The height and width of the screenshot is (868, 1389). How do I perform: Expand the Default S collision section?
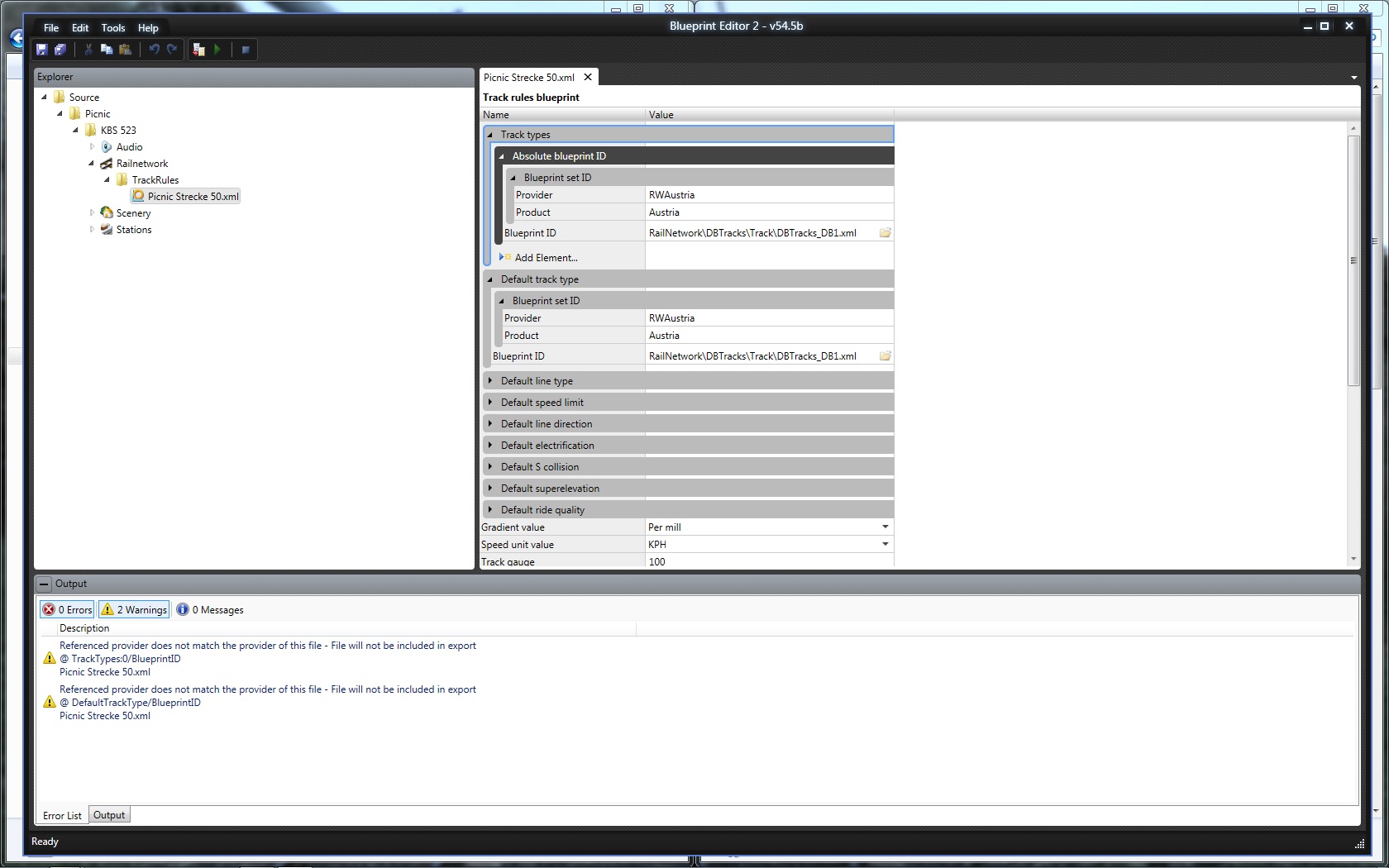pyautogui.click(x=490, y=467)
